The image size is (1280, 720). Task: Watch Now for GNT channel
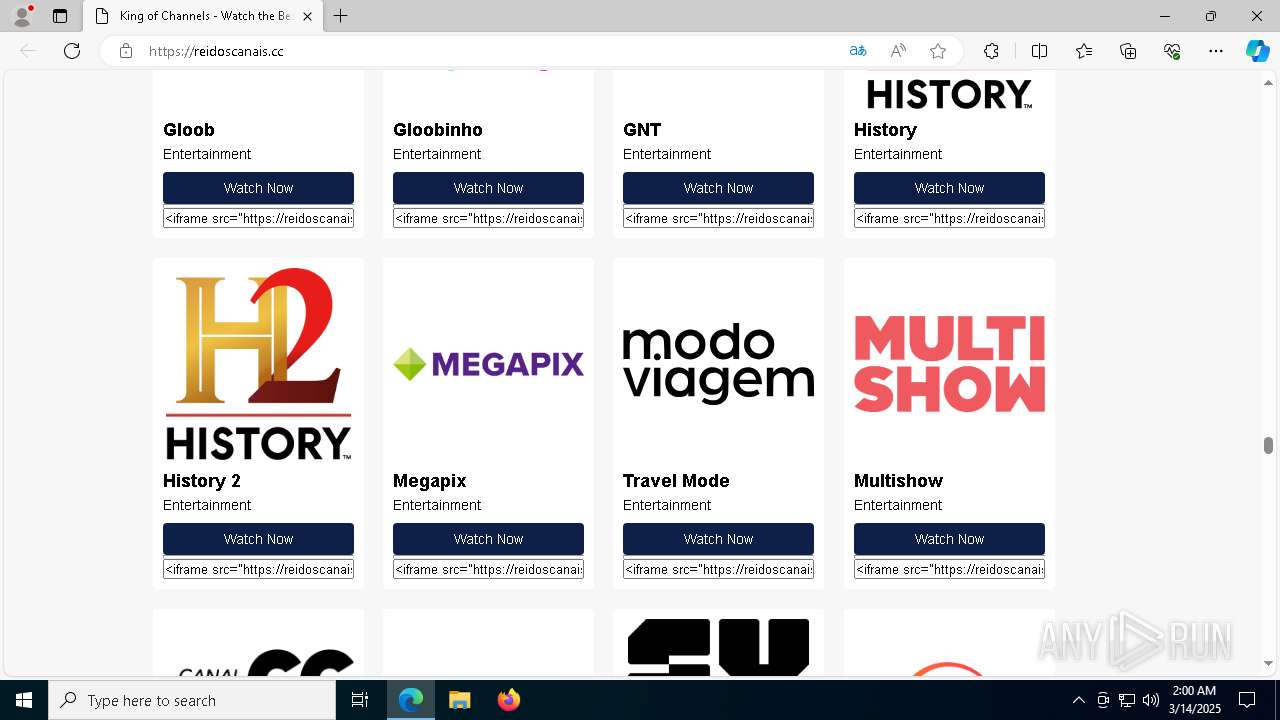point(718,188)
